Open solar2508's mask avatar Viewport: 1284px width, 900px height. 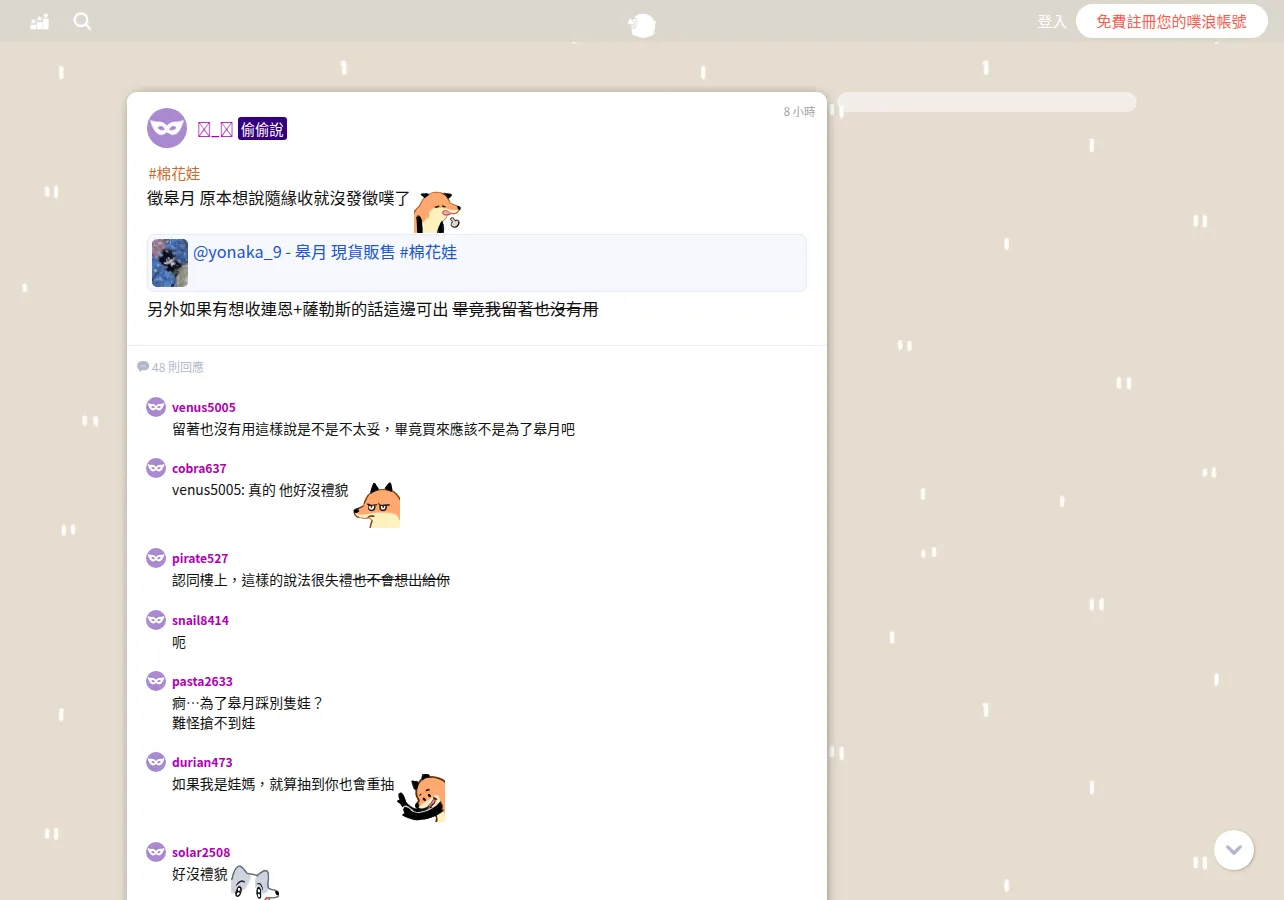pyautogui.click(x=156, y=852)
